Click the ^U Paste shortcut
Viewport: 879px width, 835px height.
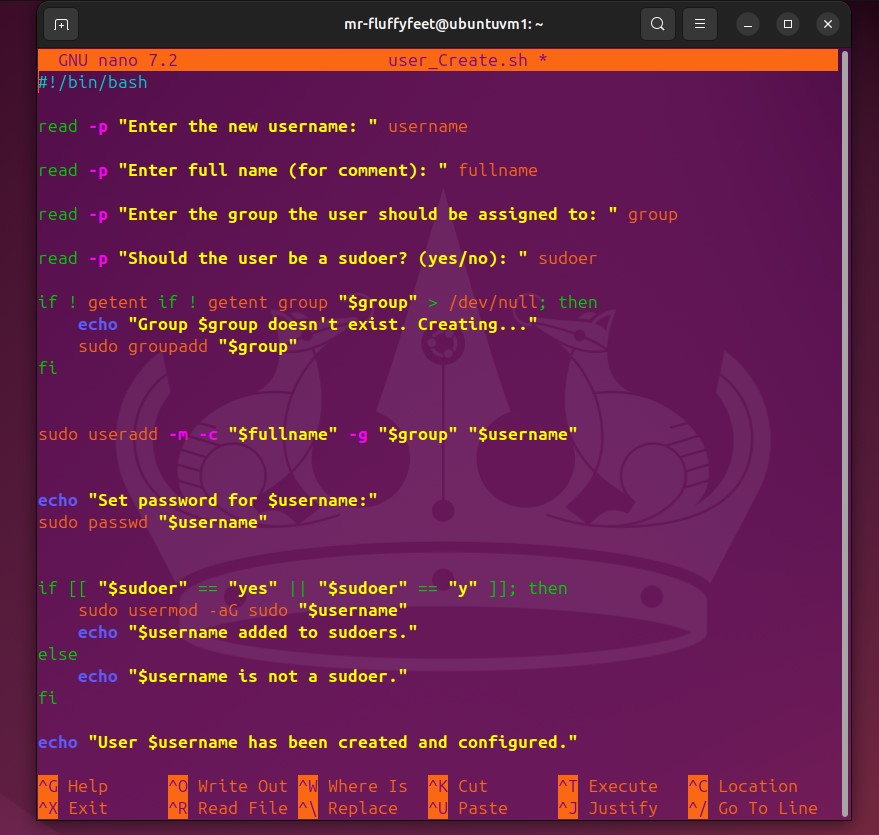tap(468, 808)
